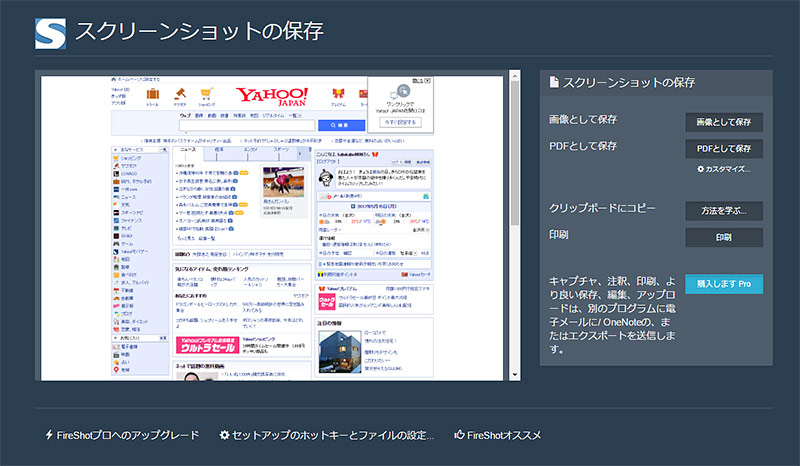Click the lightning bolt icon for FireShotプロ upgrade

tap(50, 435)
